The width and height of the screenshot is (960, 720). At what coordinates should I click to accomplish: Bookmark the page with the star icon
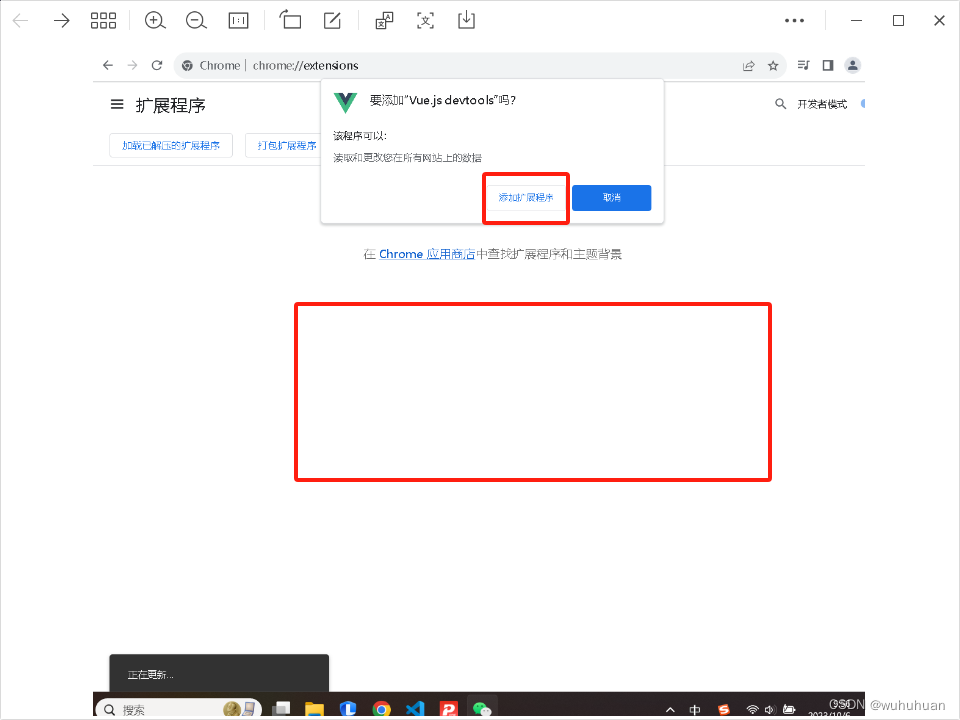[x=773, y=66]
